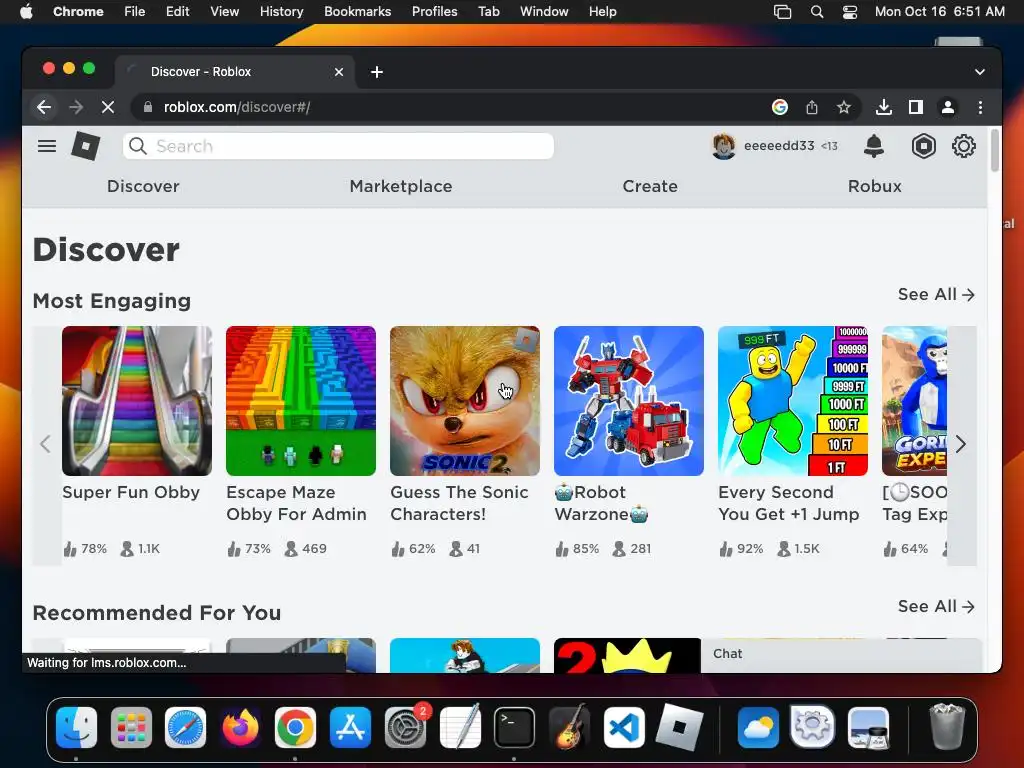Click the page vertical scrollbar
The image size is (1024, 768).
coord(995,150)
